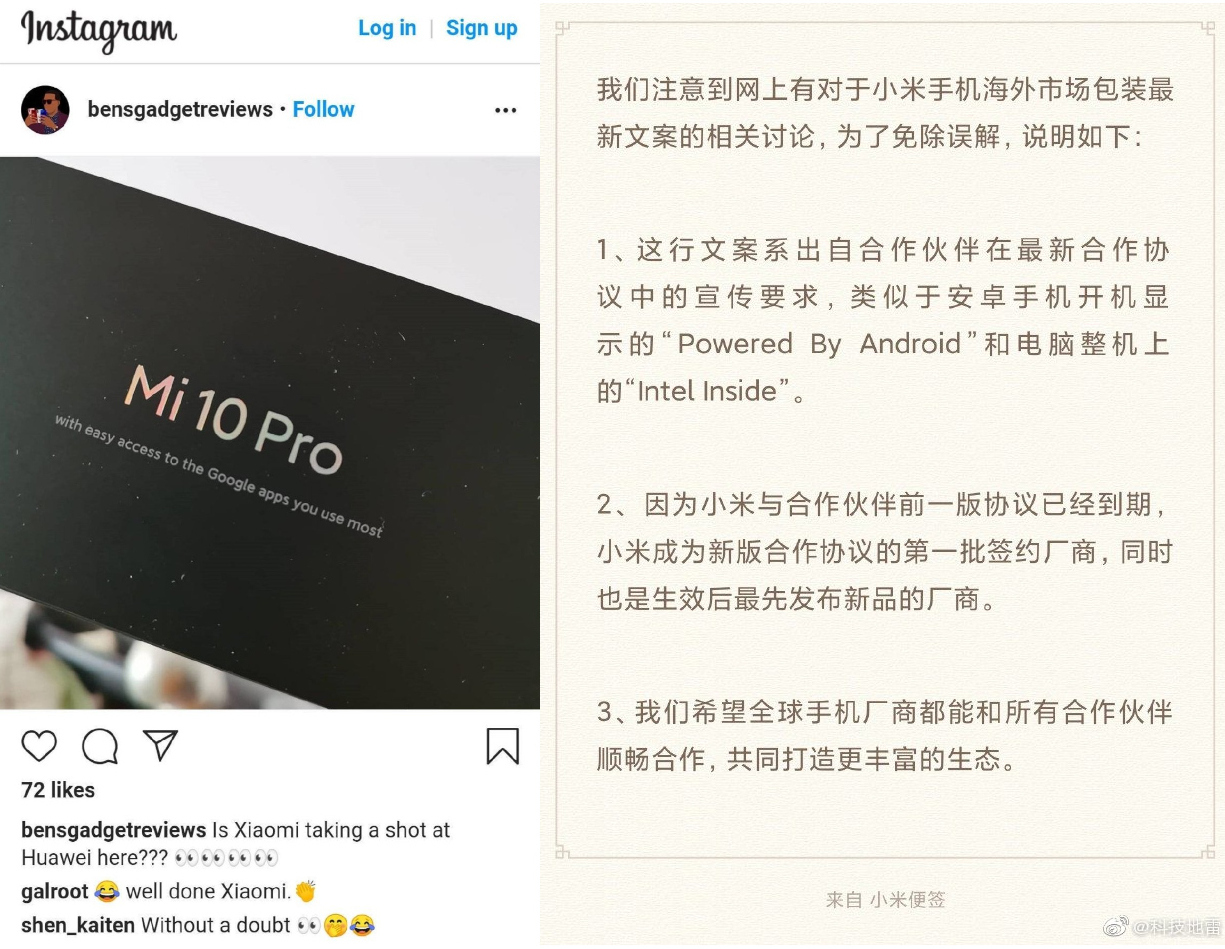The height and width of the screenshot is (949, 1225).
Task: Click the 小米便签 source label
Action: (x=907, y=899)
